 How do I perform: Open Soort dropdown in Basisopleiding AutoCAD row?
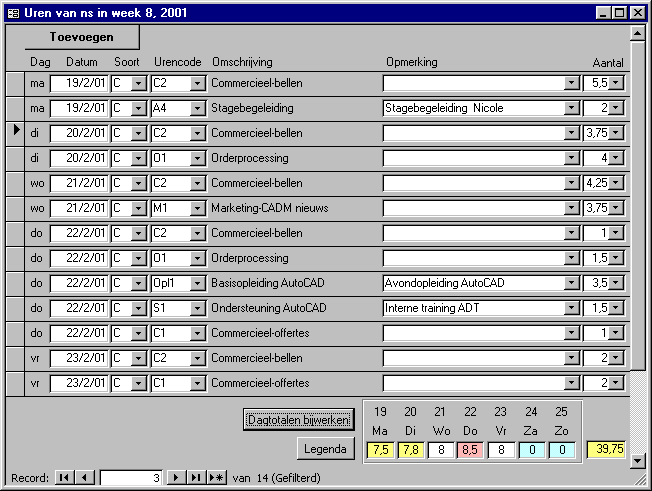click(138, 283)
